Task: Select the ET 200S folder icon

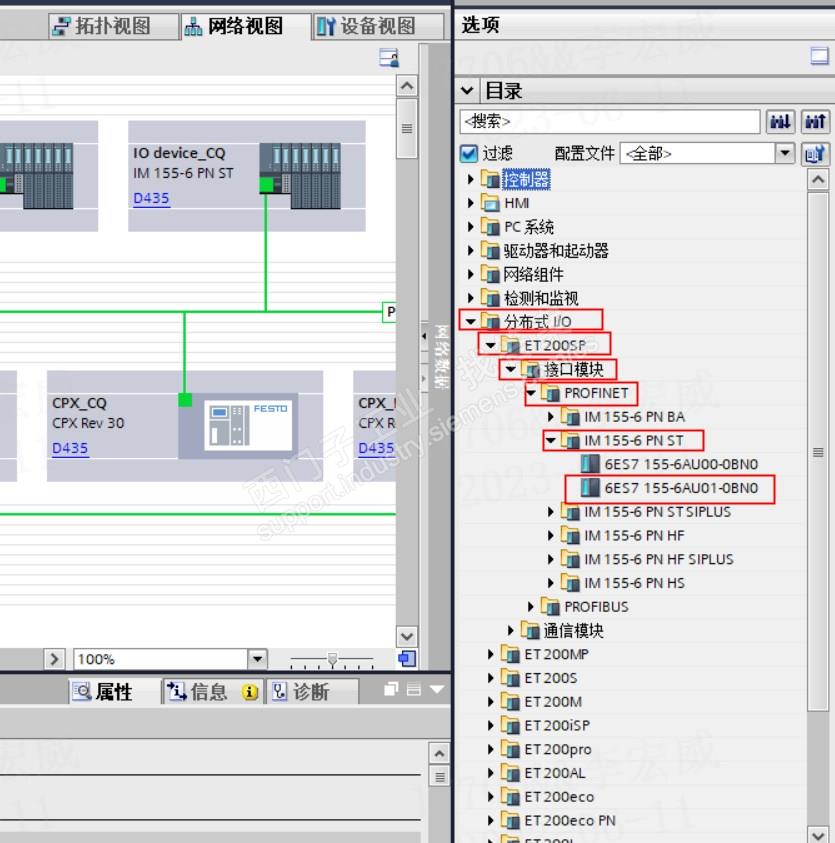Action: 510,677
